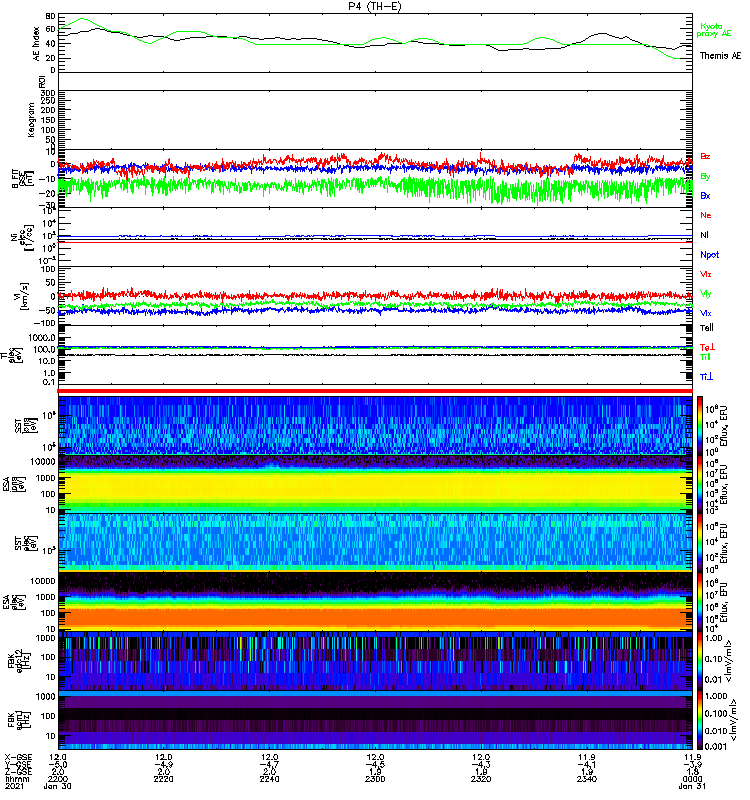Click the Keogram y-axis label
The width and height of the screenshot is (750, 800).
[x=32, y=120]
